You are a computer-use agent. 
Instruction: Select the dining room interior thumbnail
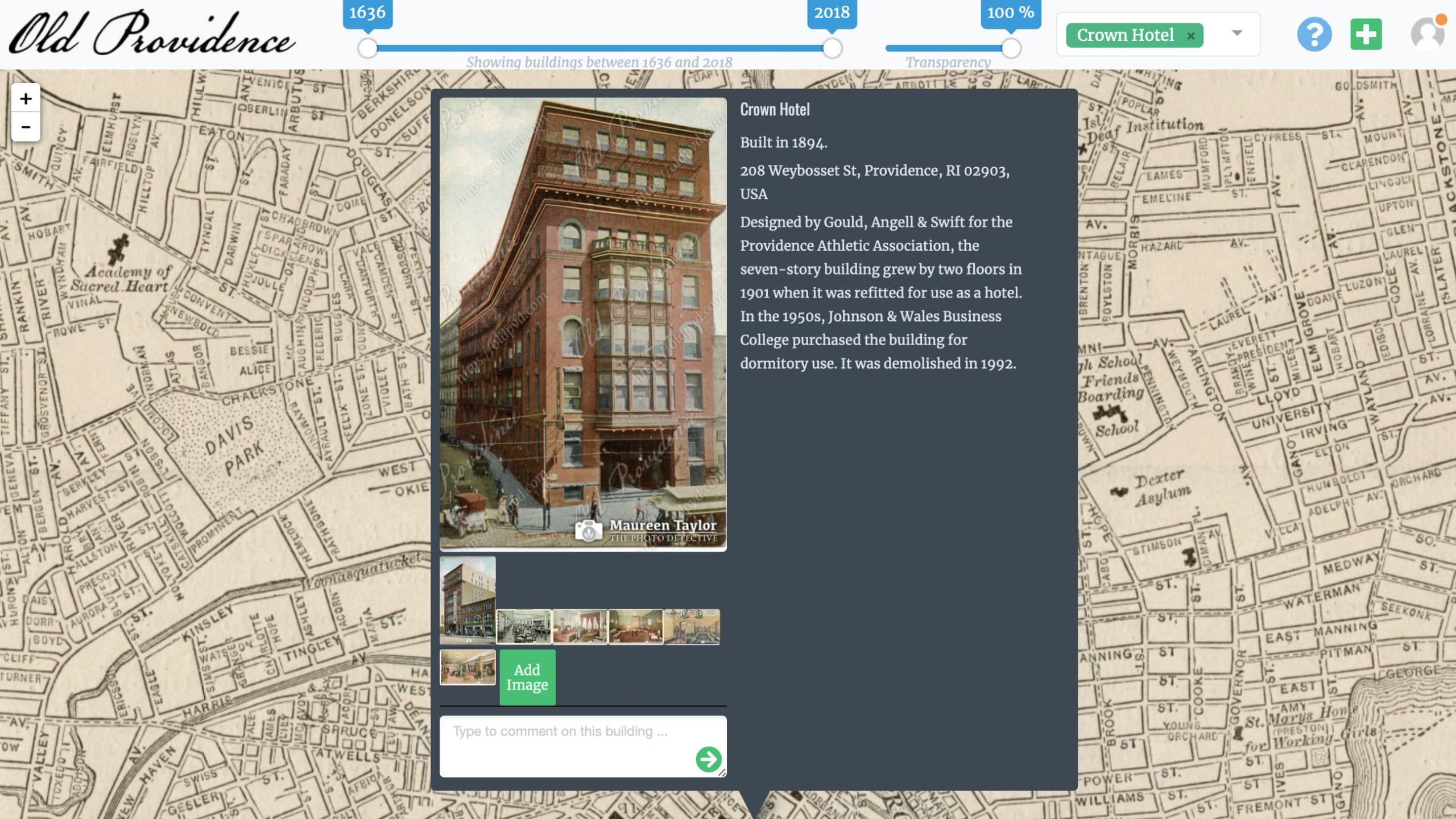[523, 627]
